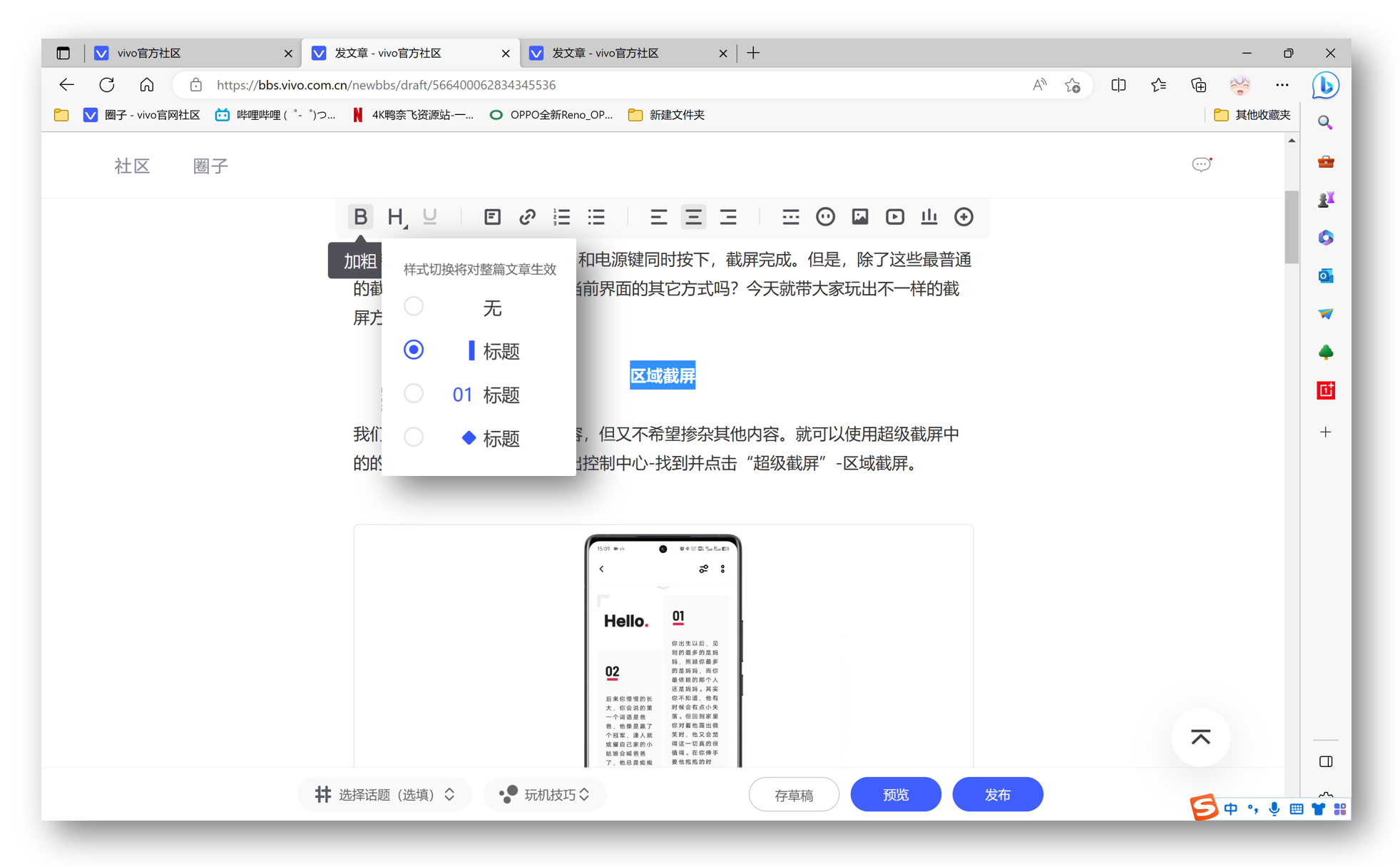Toggle Sogou input Chinese mode indicator
The width and height of the screenshot is (1400, 867).
click(1230, 808)
